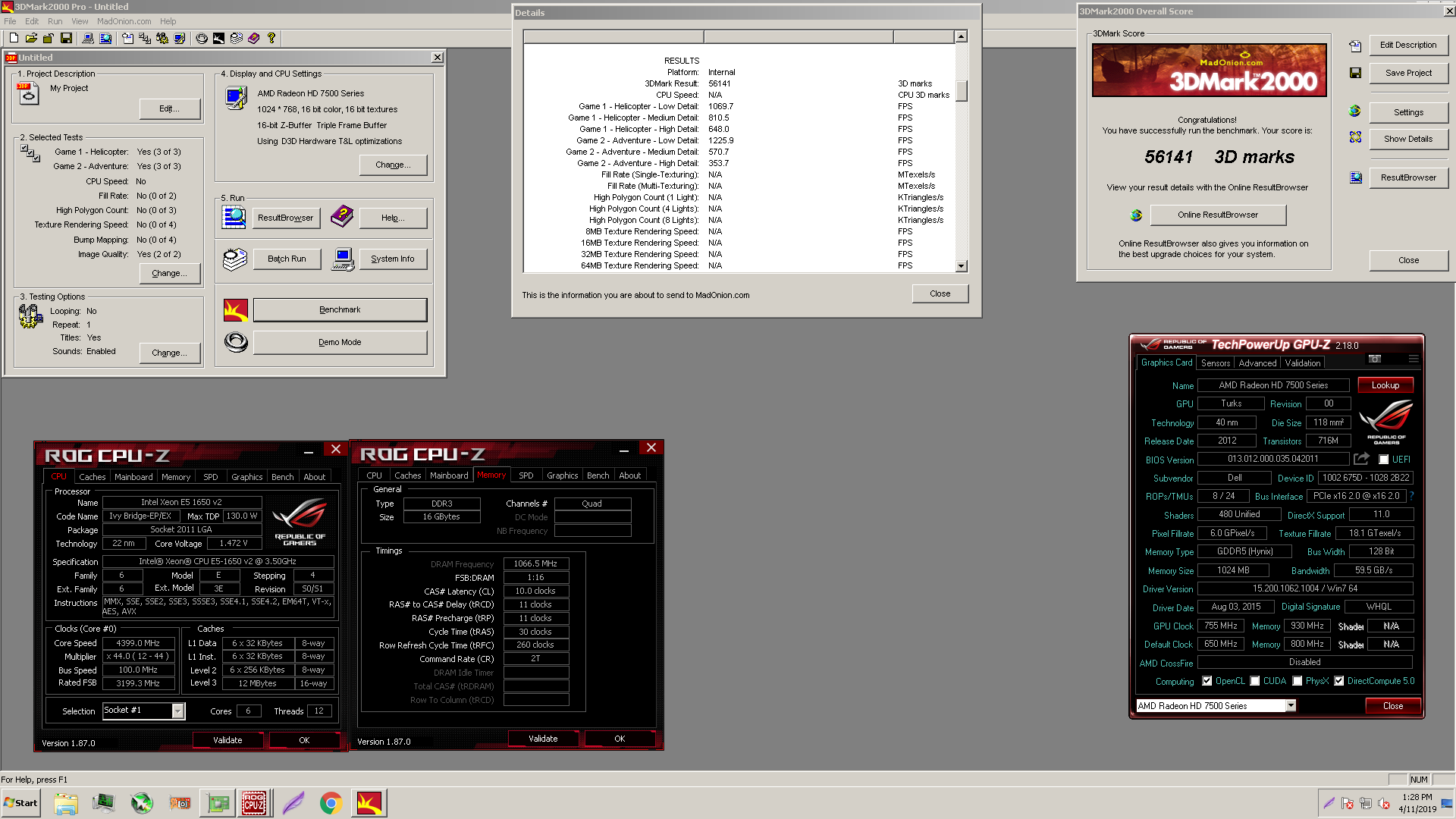The image size is (1456, 819).
Task: Click the Show Details button
Action: (1408, 139)
